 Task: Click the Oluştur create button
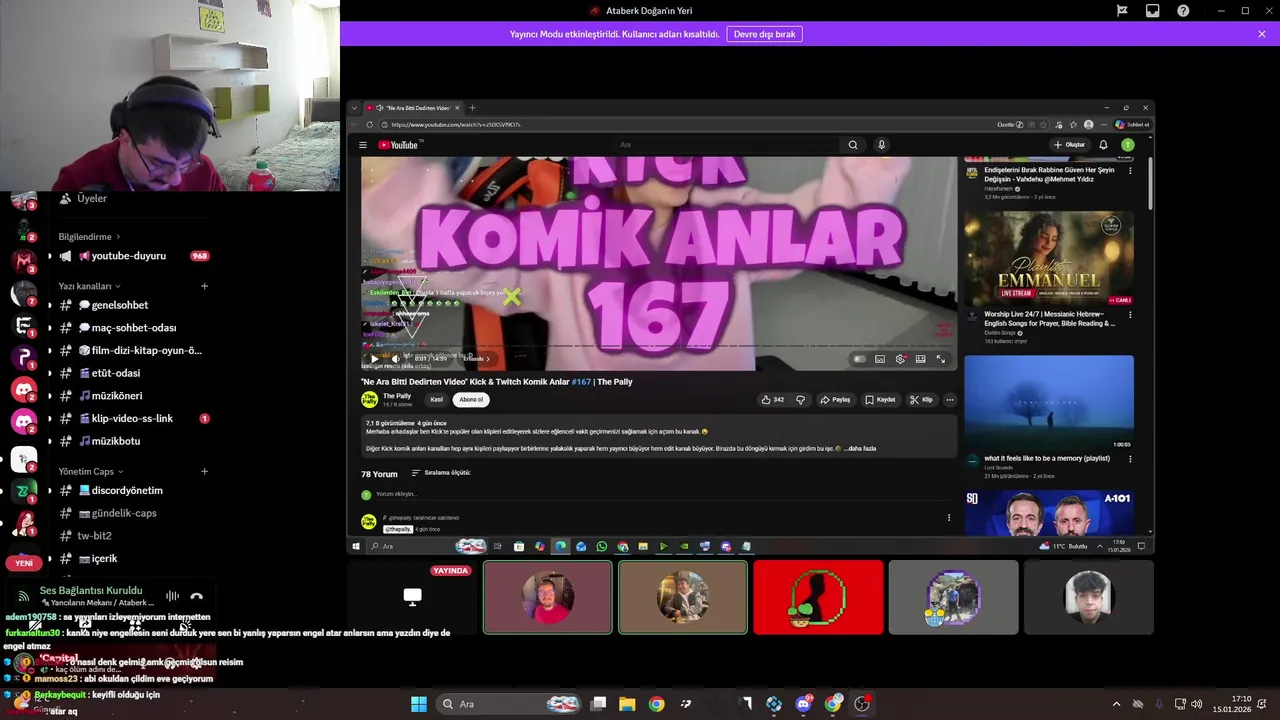coord(1070,145)
